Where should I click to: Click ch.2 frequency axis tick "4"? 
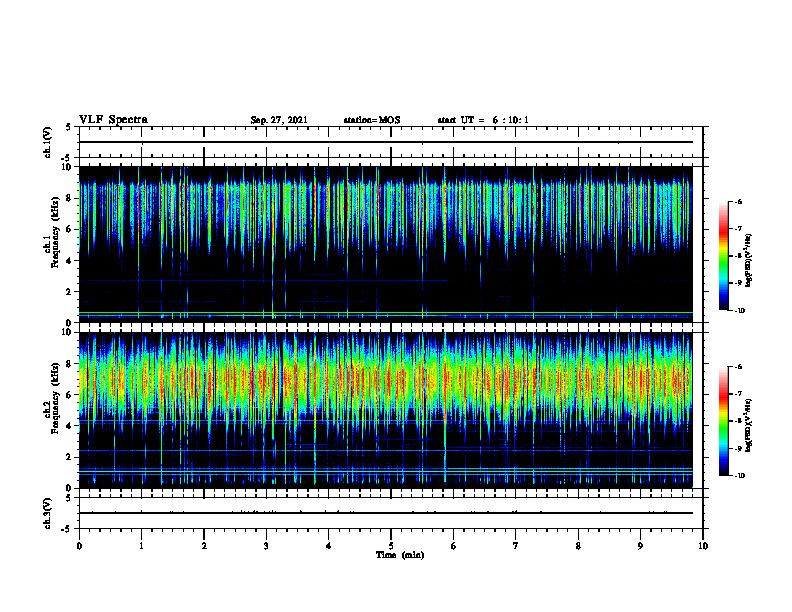70,426
